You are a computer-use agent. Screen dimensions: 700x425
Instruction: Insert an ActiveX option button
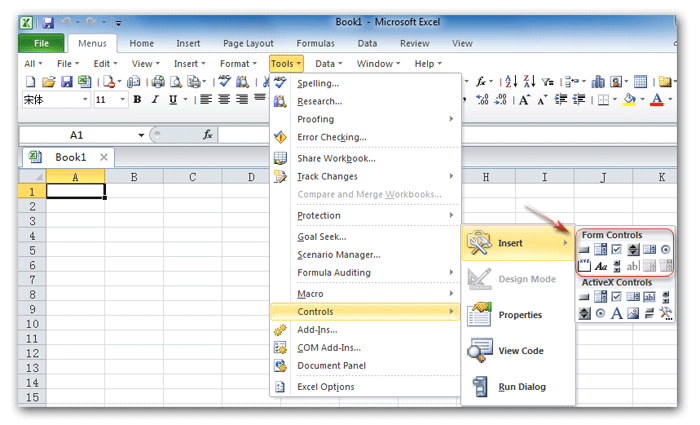(x=600, y=313)
